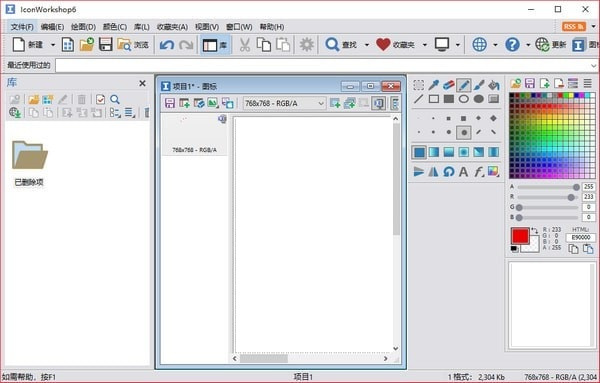Click the flip vertical tool

click(x=419, y=171)
